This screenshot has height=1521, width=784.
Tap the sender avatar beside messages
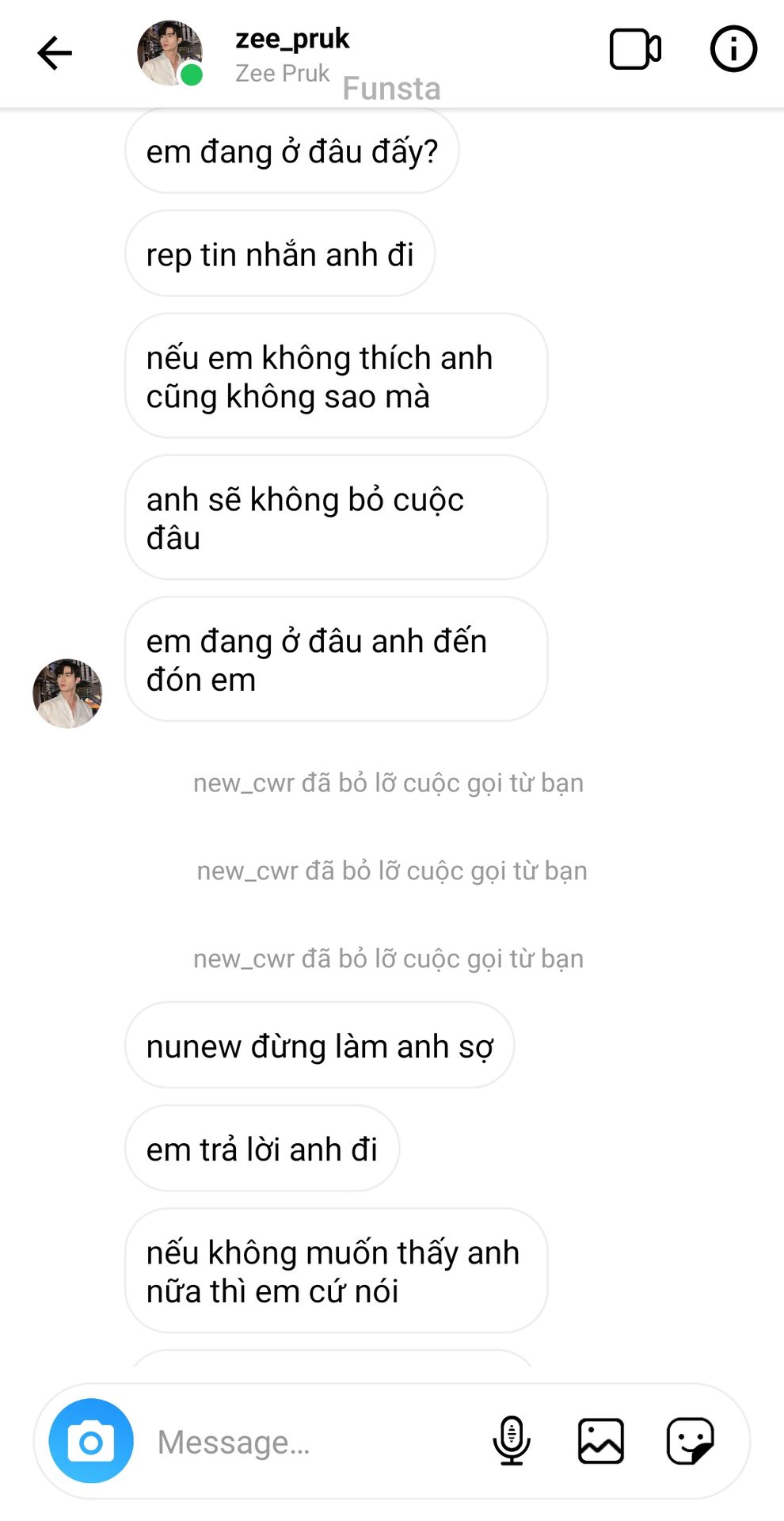pyautogui.click(x=67, y=693)
